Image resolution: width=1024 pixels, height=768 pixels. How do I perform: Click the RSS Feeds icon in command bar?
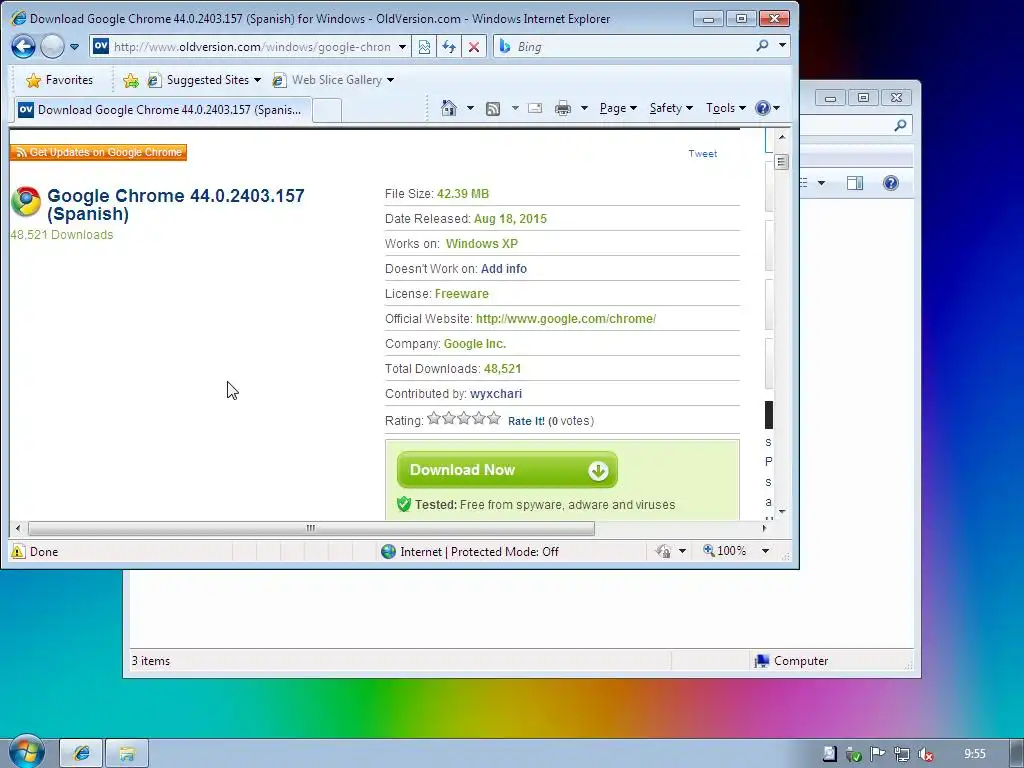click(493, 108)
